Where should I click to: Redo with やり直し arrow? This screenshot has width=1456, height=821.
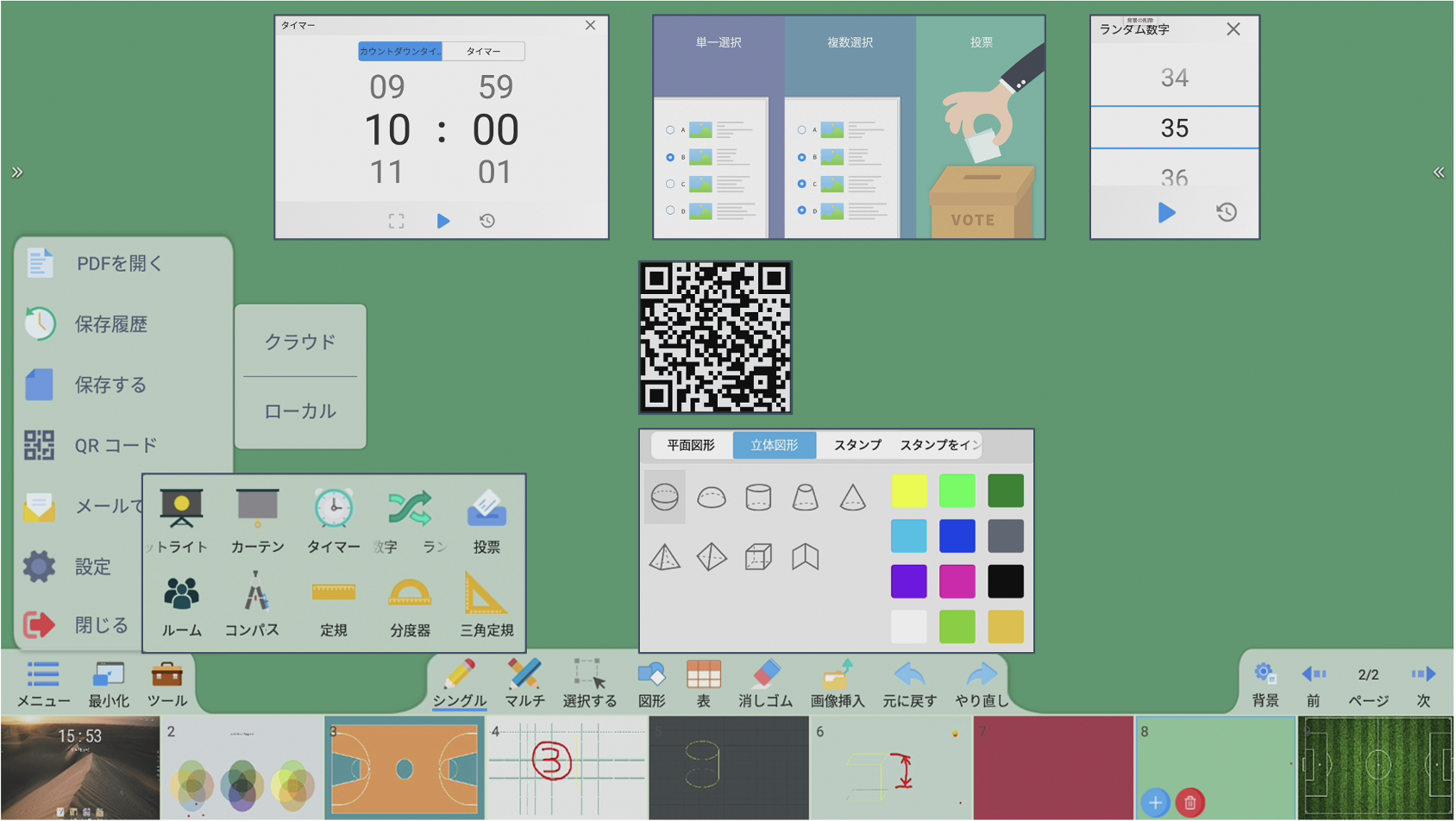click(982, 683)
